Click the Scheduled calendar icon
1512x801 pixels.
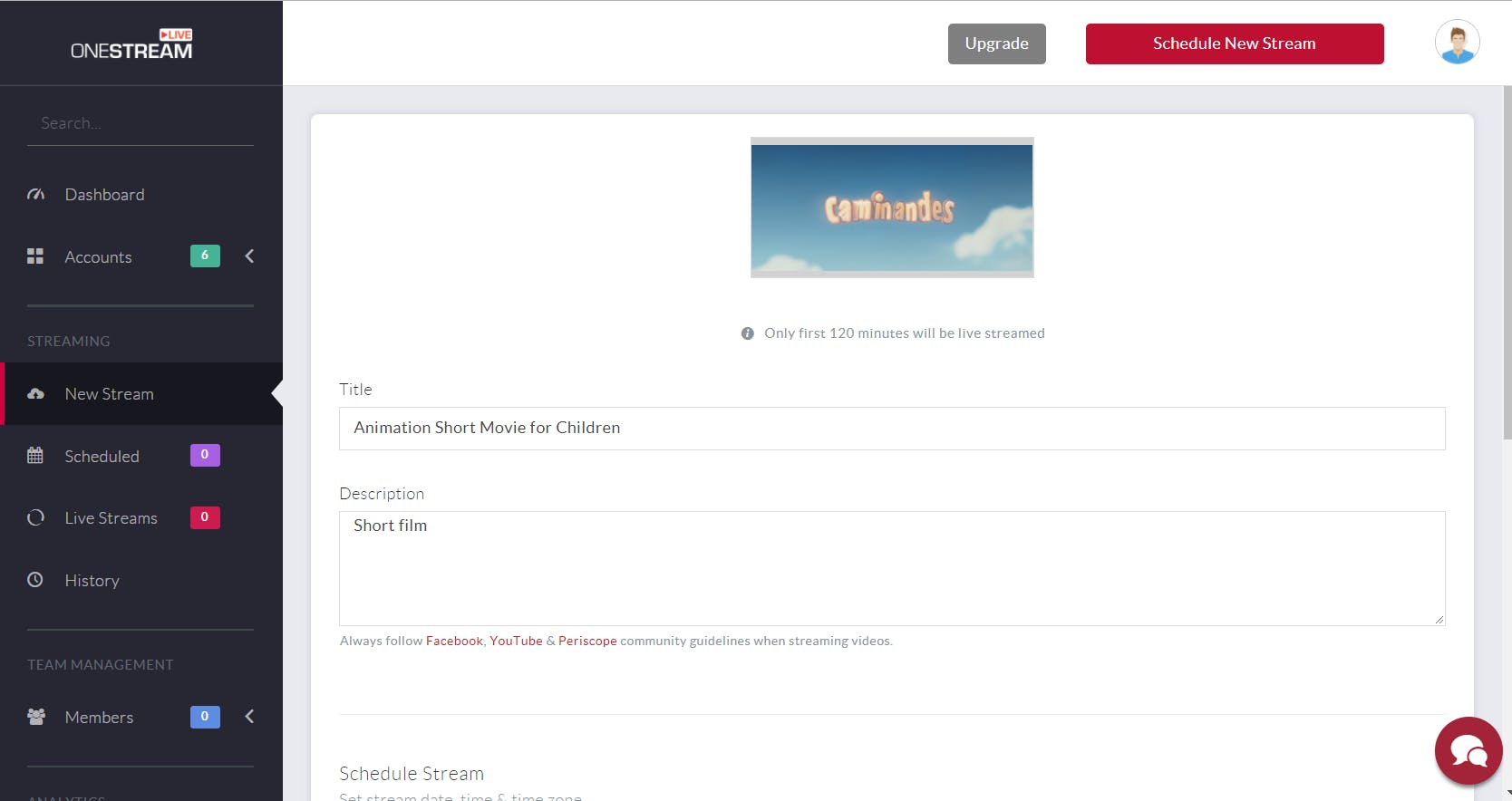tap(35, 456)
